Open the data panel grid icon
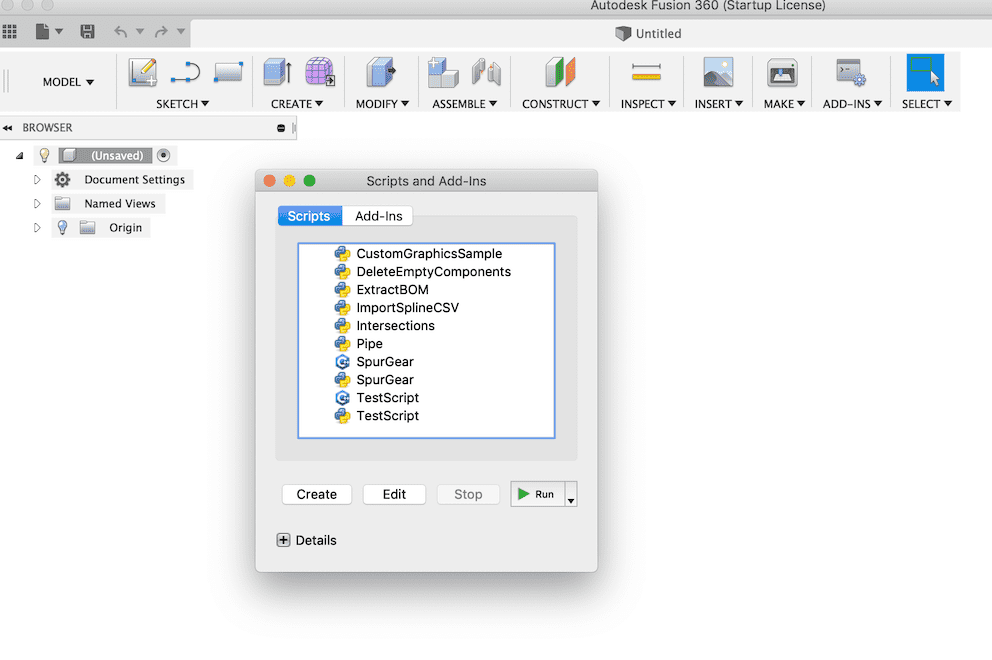The image size is (992, 660). point(9,31)
